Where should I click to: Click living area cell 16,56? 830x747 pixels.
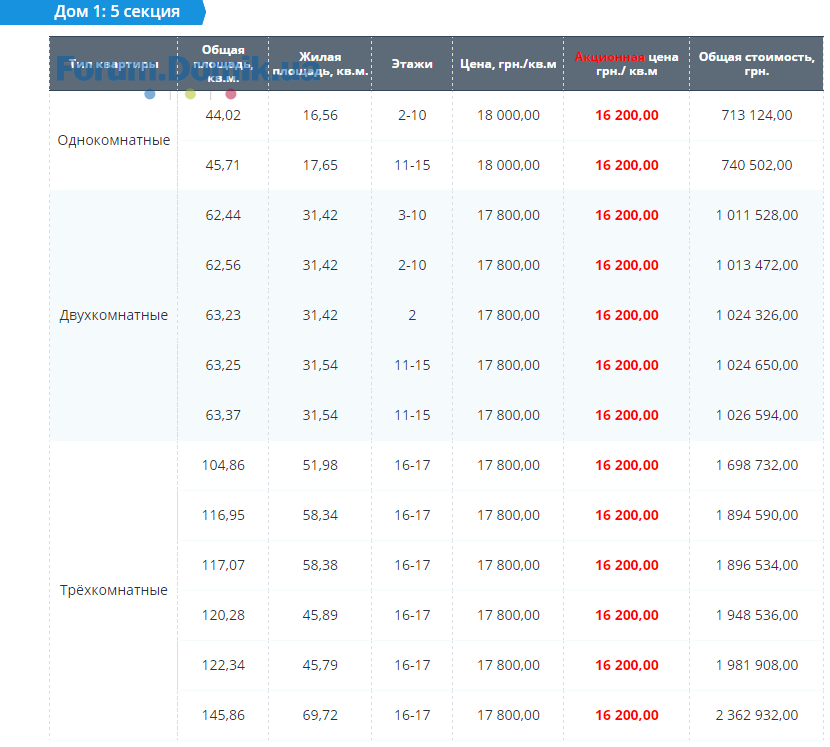click(x=320, y=115)
